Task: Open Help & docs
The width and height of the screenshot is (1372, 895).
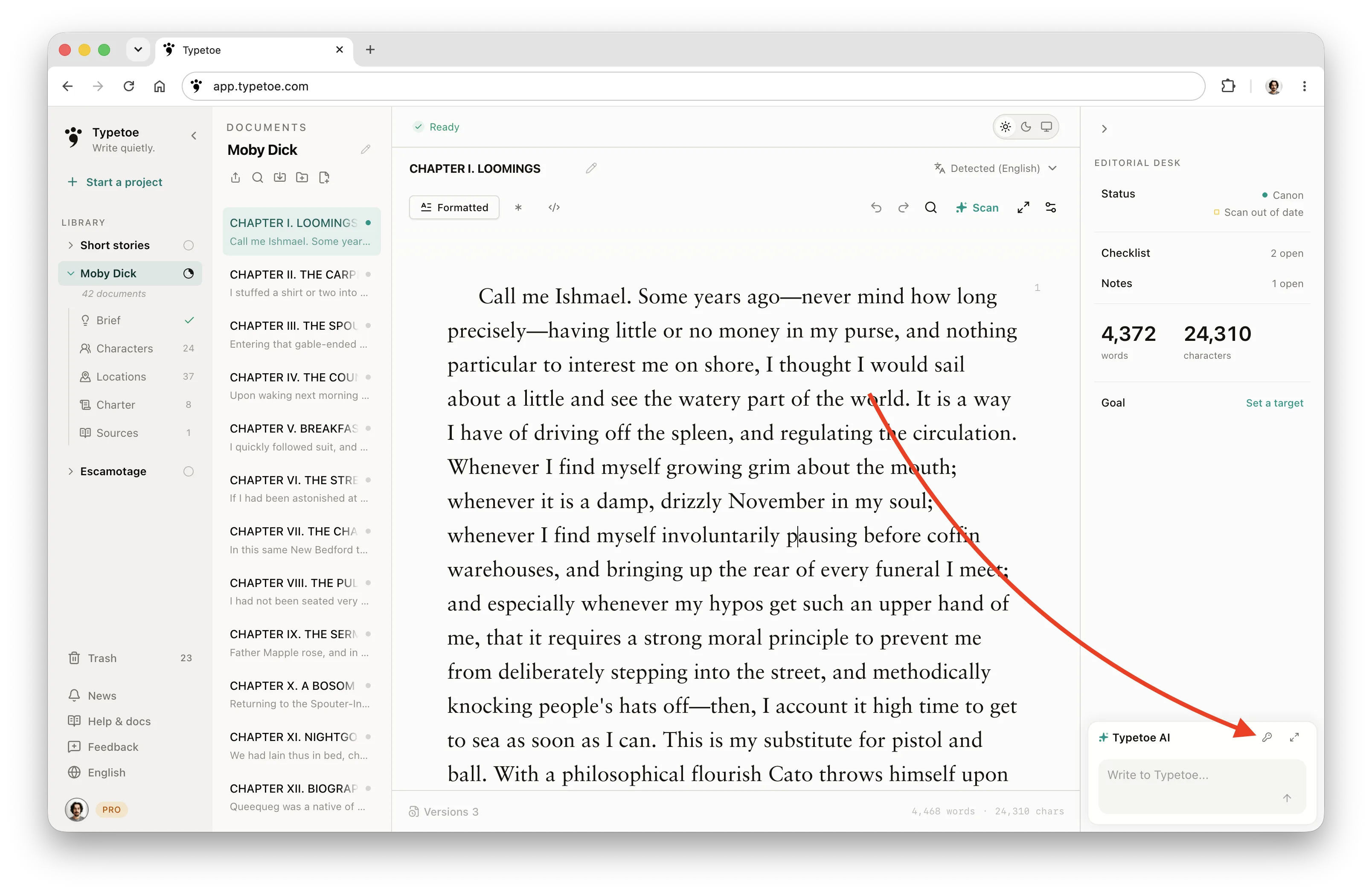Action: tap(110, 721)
